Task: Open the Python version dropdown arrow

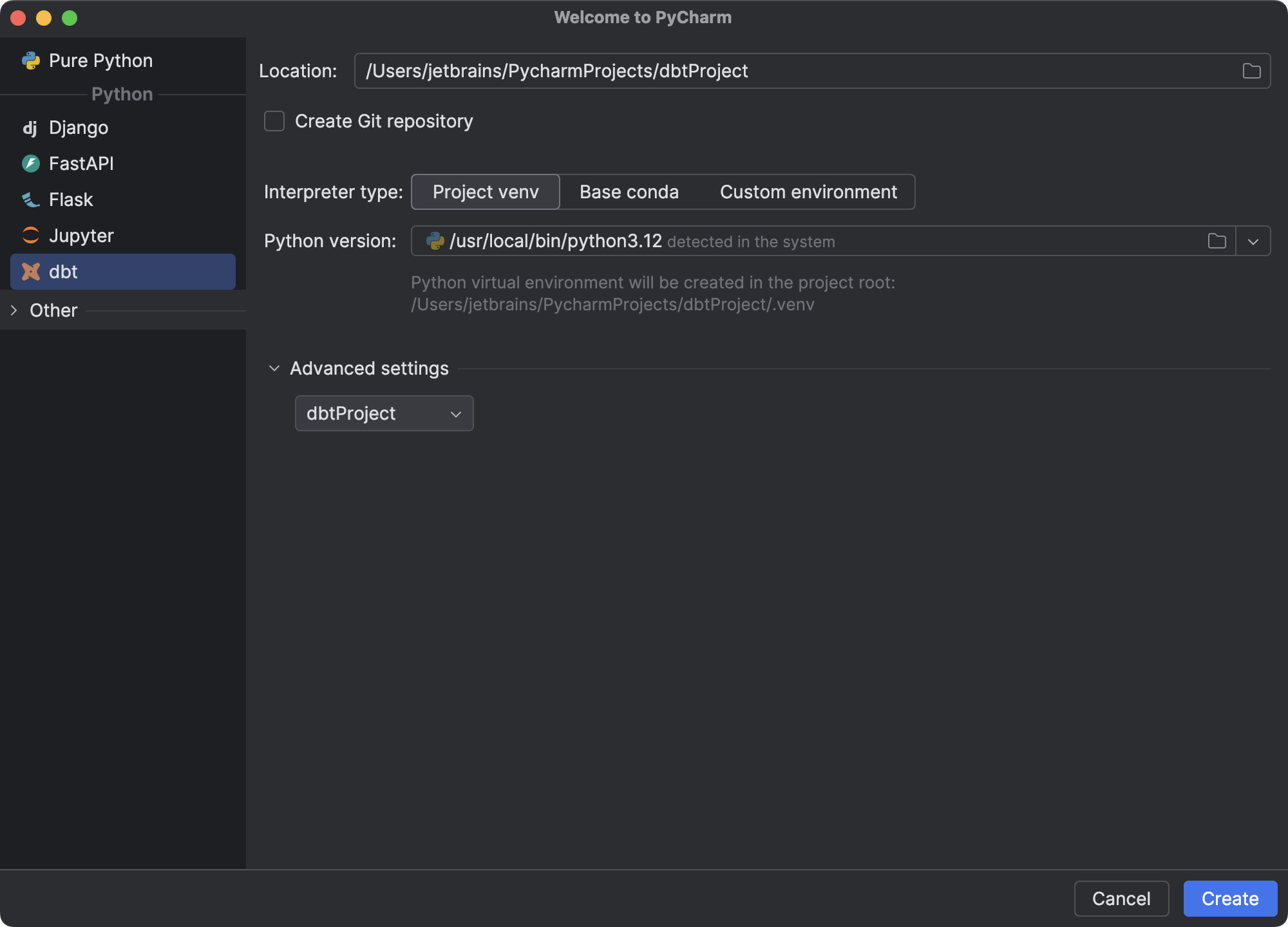Action: click(x=1253, y=241)
